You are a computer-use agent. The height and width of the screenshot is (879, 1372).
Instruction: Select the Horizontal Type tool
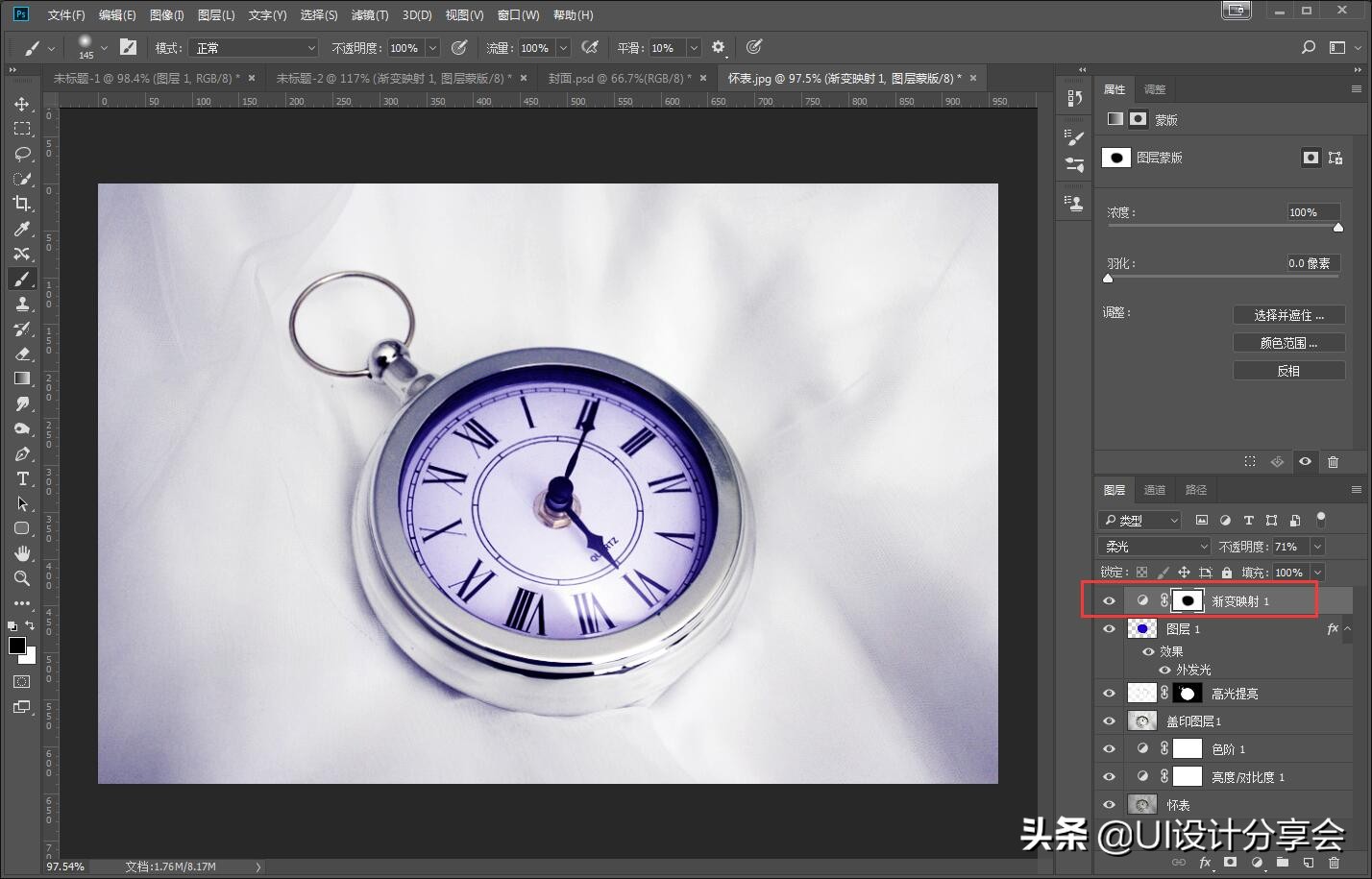[21, 478]
